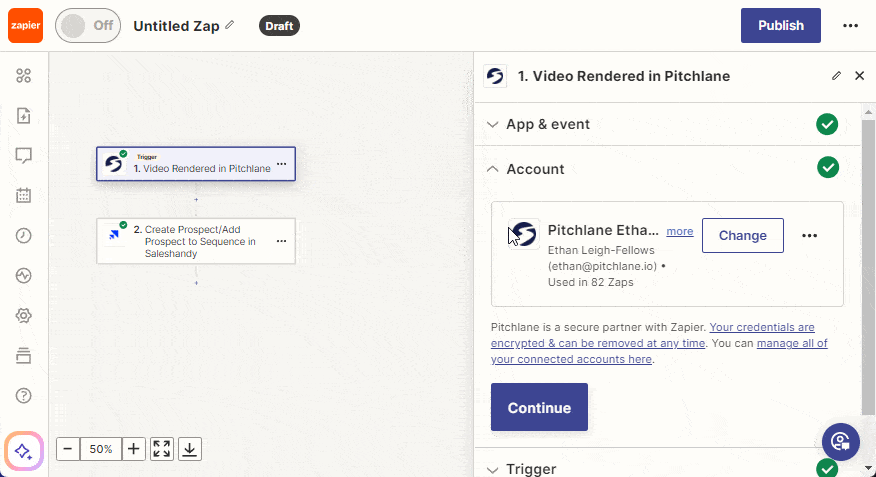Add a step between trigger and action

pos(196,199)
